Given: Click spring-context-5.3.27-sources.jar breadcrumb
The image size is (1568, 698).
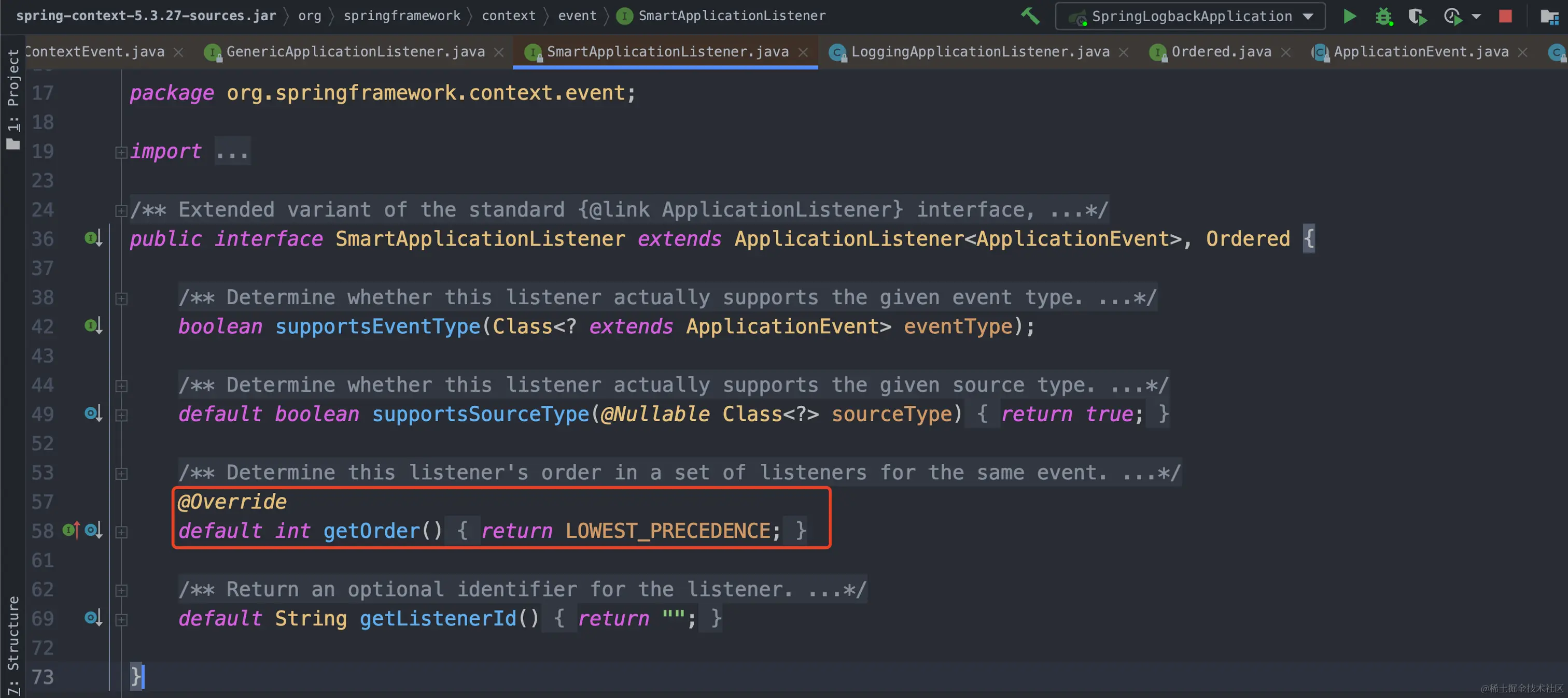Looking at the screenshot, I should (x=146, y=16).
